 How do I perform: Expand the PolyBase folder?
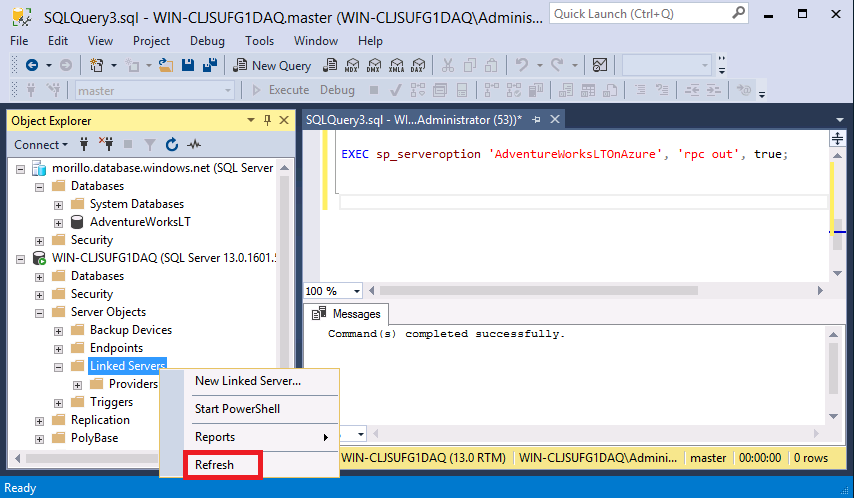(39, 439)
